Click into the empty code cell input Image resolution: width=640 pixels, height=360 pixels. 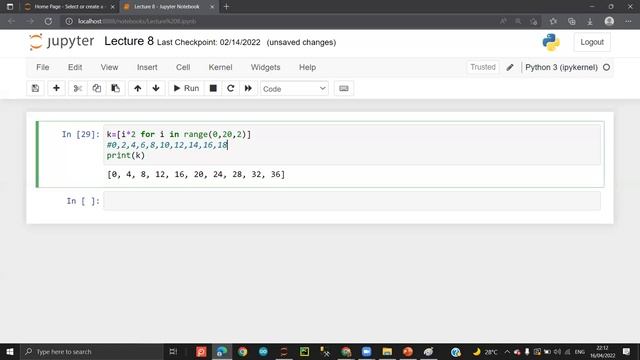pos(352,201)
